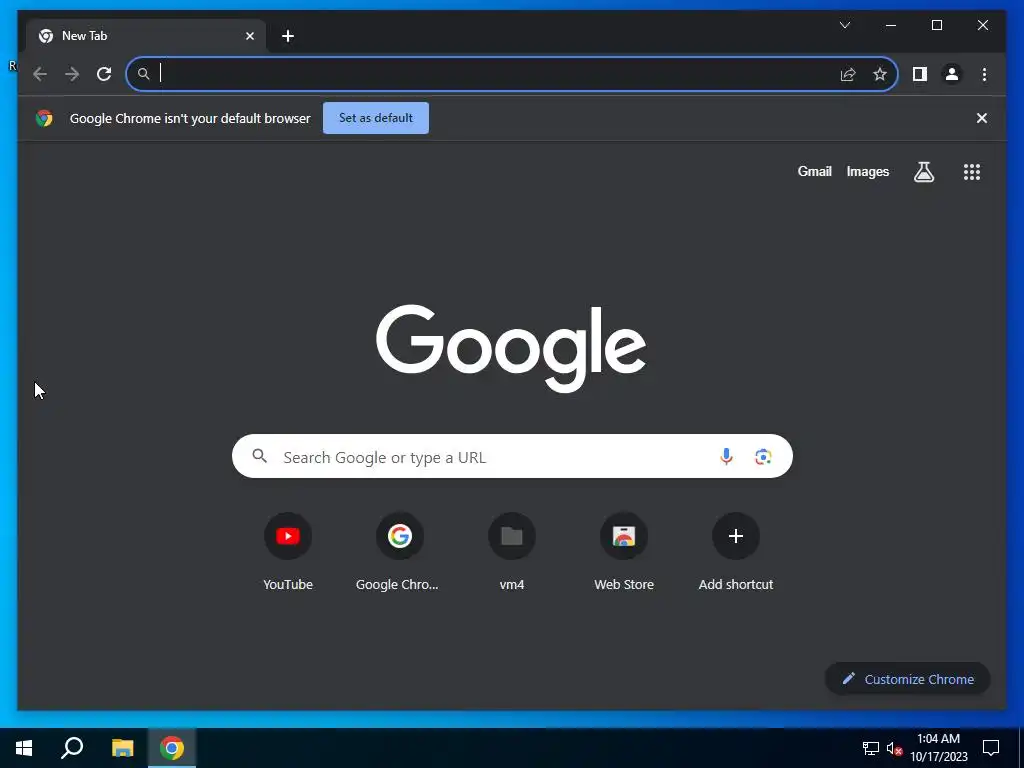
Task: Maximize the Chrome window
Action: pos(936,25)
